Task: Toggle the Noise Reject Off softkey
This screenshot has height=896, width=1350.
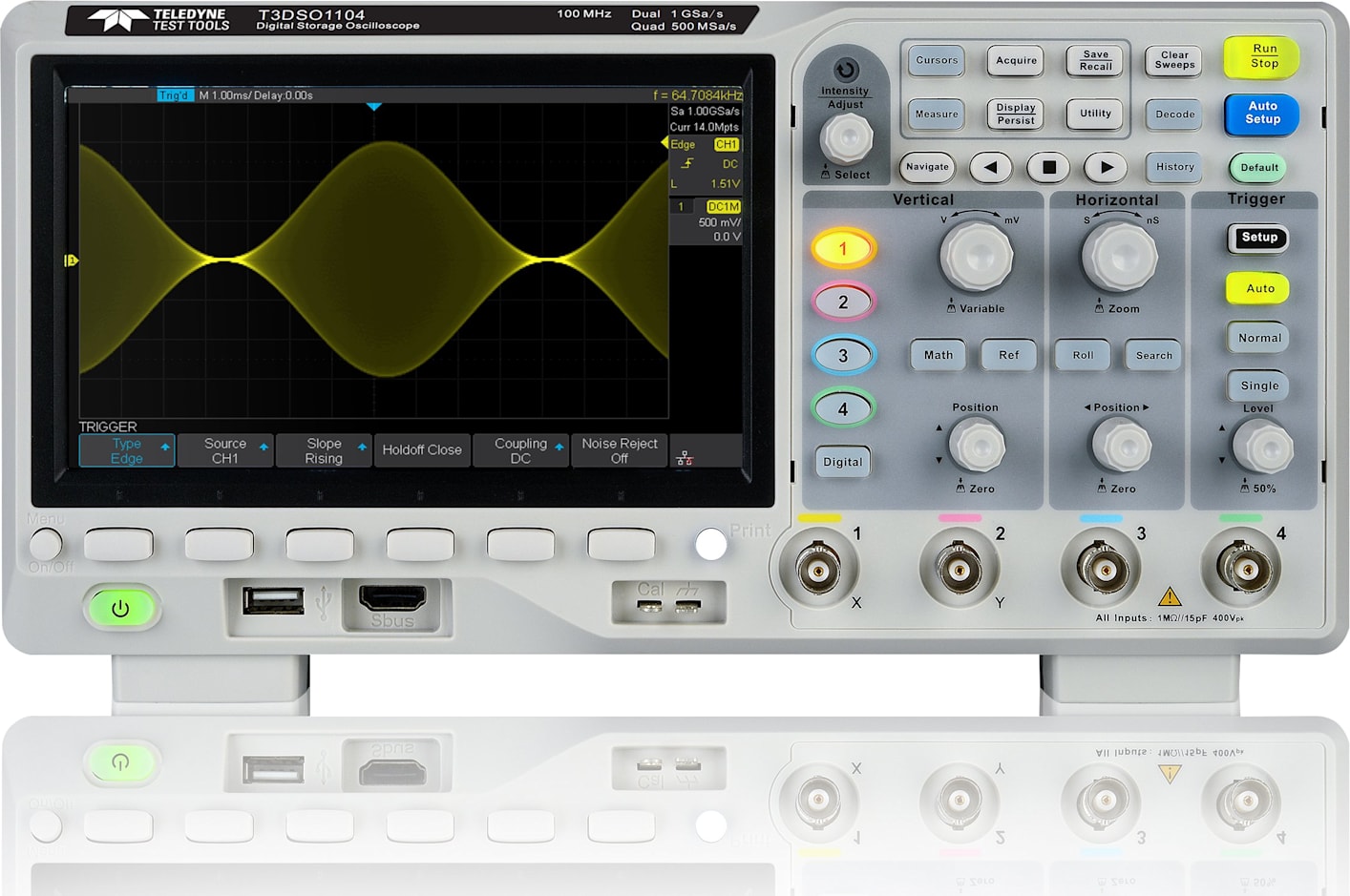Action: tap(620, 450)
